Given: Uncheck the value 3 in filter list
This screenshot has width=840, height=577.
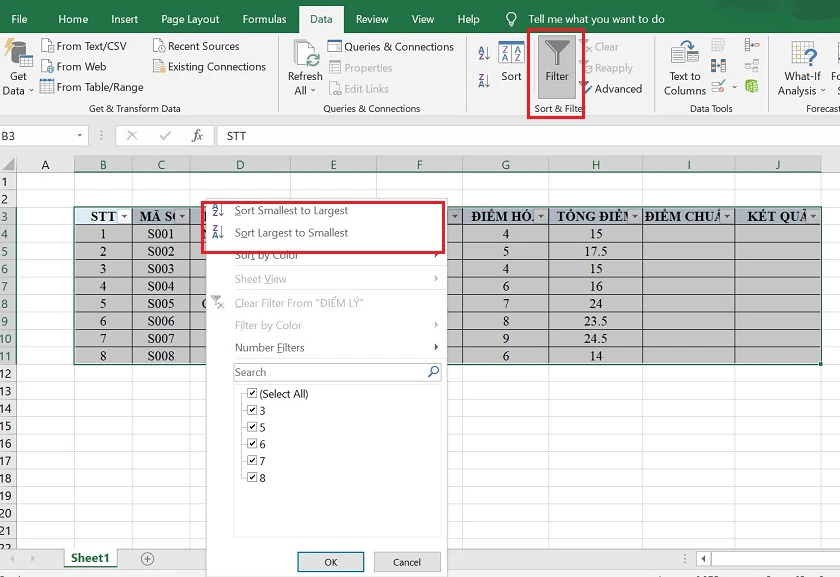Looking at the screenshot, I should click(x=252, y=410).
